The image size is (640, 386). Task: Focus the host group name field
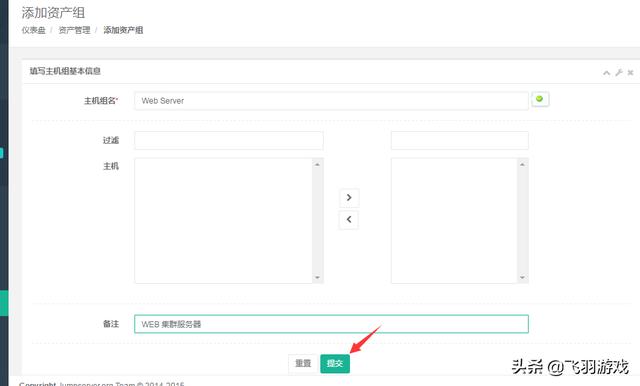pyautogui.click(x=331, y=100)
